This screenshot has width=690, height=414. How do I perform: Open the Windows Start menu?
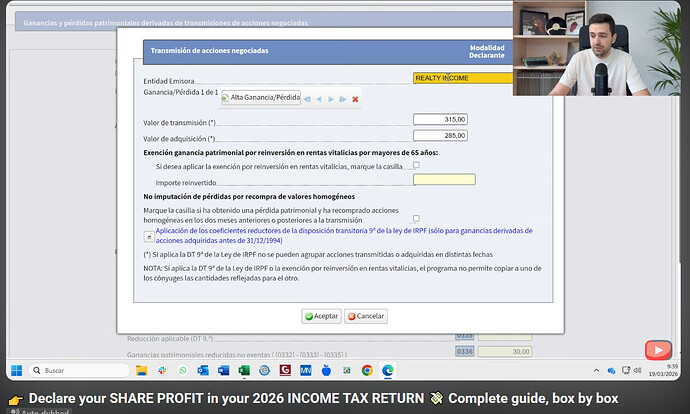(16, 370)
